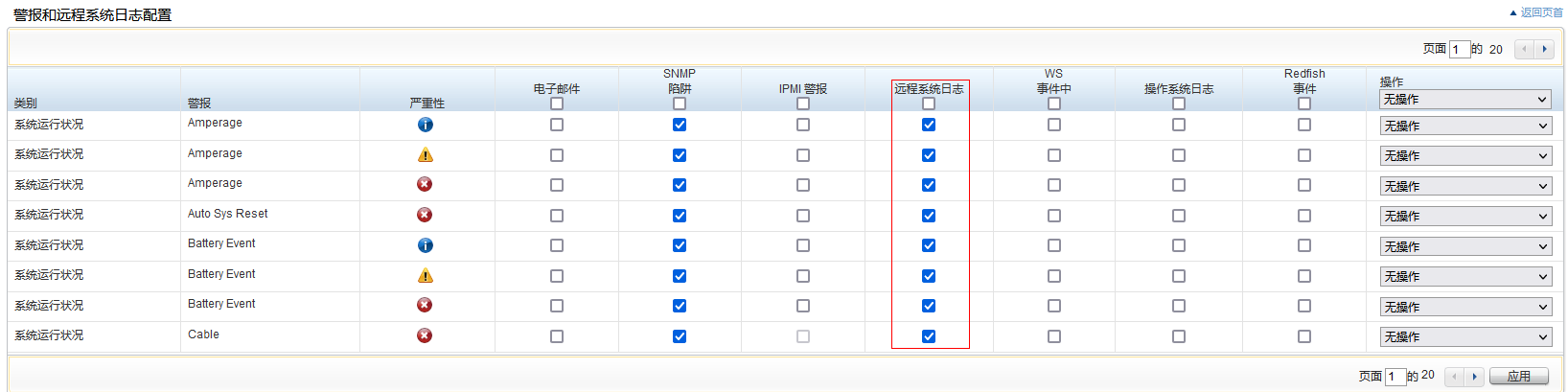Toggle header checkbox for 远程系统日志 column
Screen dimensions: 1568x392
pos(929,104)
